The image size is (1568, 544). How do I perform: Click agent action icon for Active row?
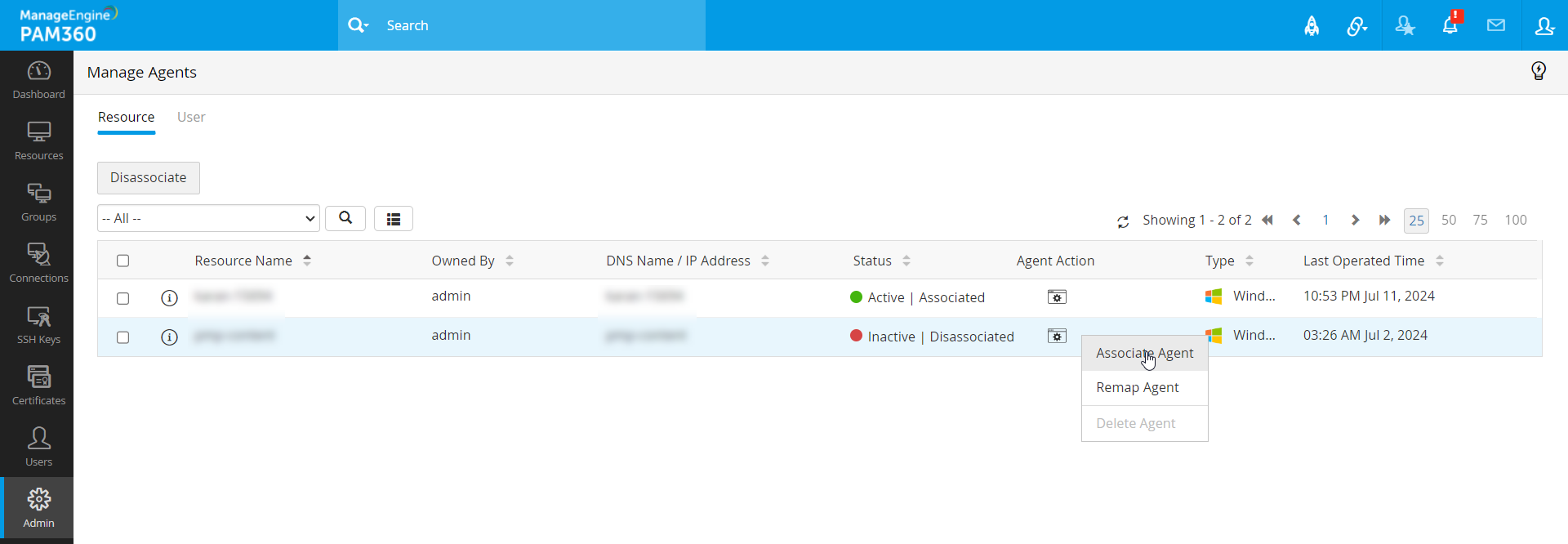point(1057,297)
